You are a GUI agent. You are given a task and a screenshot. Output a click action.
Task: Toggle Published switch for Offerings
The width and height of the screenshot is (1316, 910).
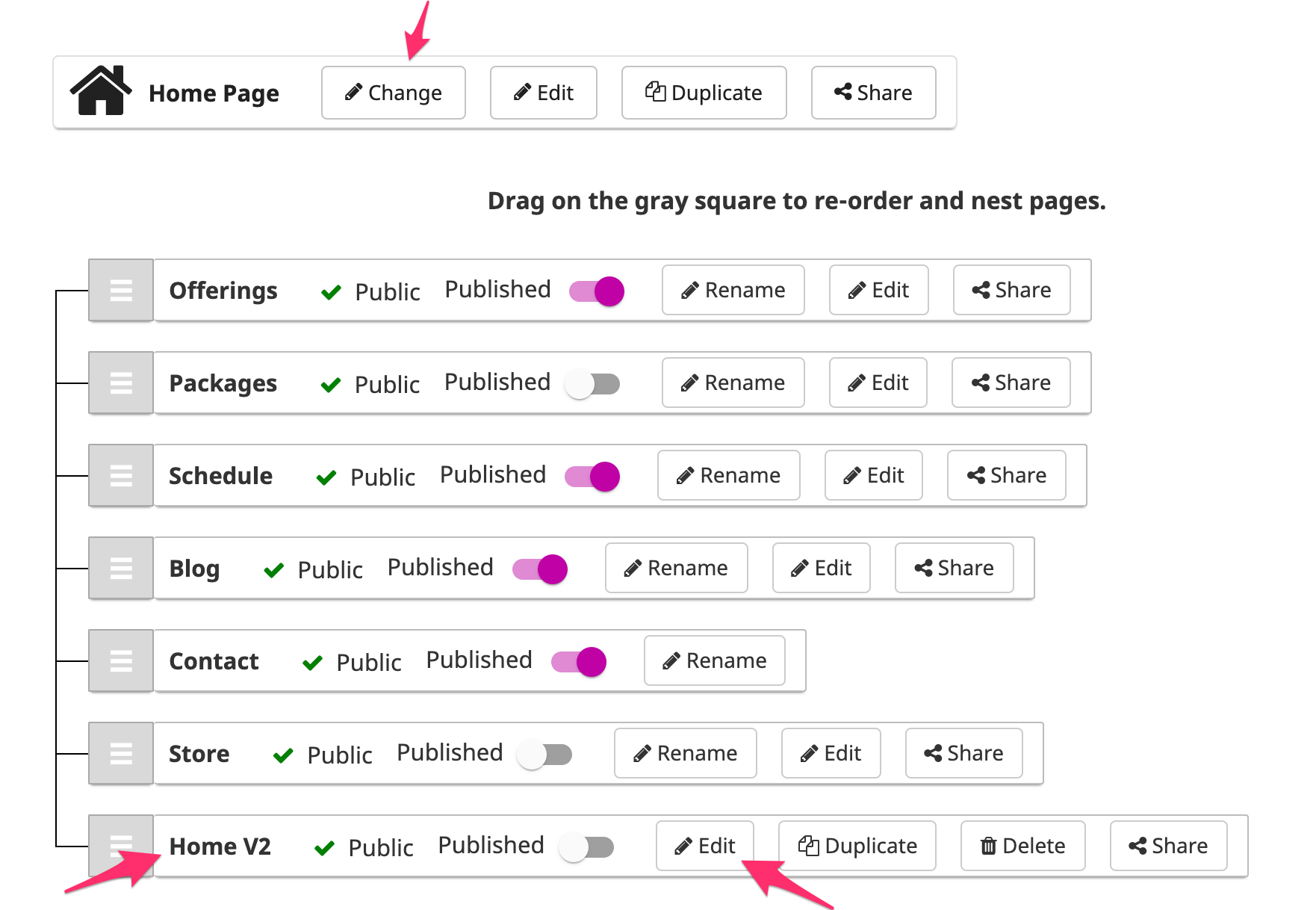597,291
